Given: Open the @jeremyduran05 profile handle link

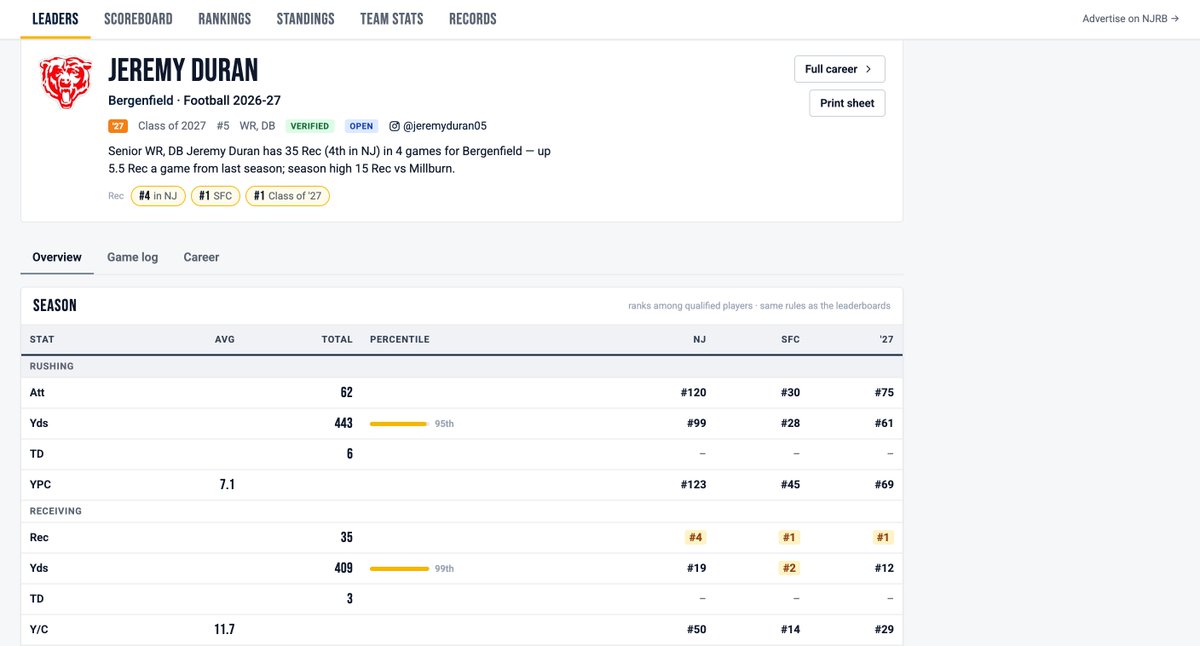Looking at the screenshot, I should (x=445, y=126).
